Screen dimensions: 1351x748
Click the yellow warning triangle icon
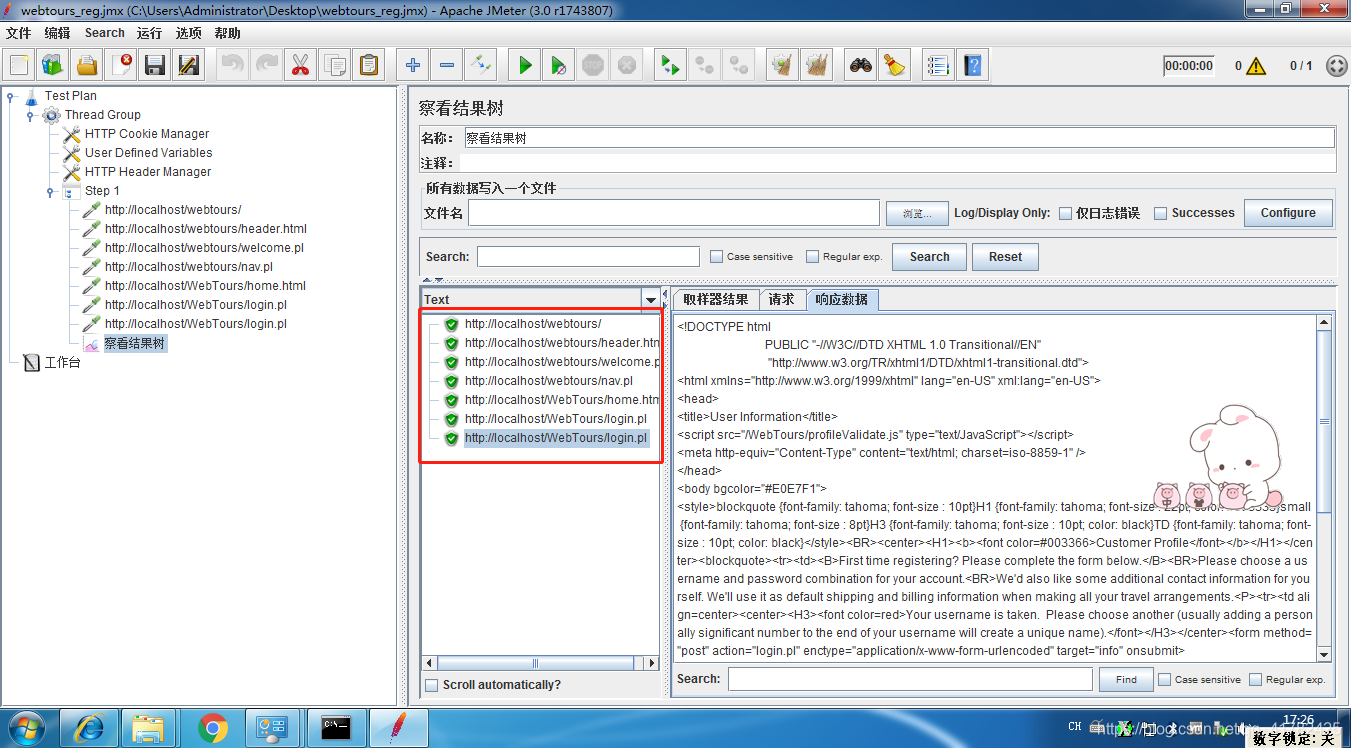1256,66
